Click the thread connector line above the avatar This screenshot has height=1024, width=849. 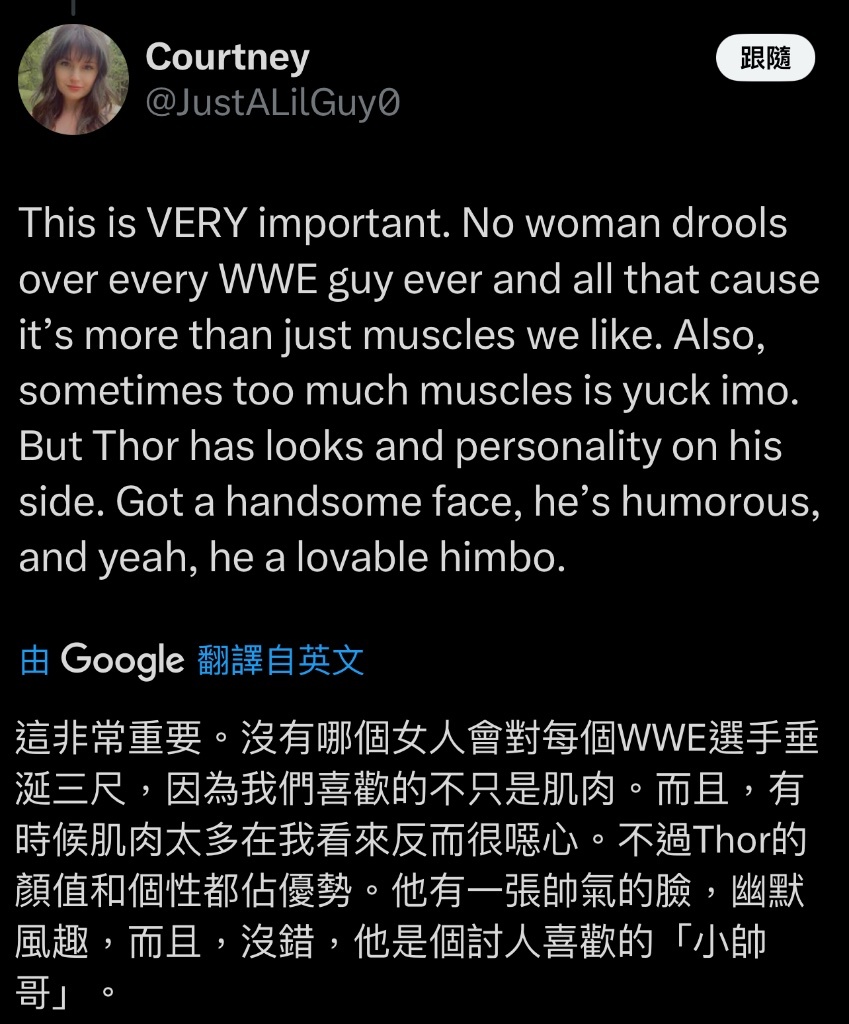click(73, 7)
